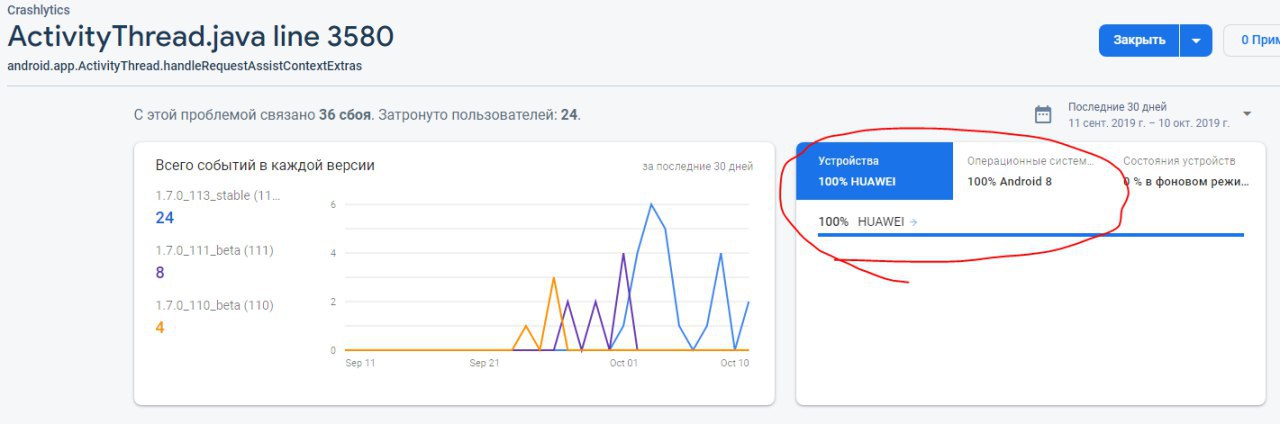Click the Oct 01 label on chart axis
Image resolution: width=1280 pixels, height=424 pixels.
tap(624, 363)
